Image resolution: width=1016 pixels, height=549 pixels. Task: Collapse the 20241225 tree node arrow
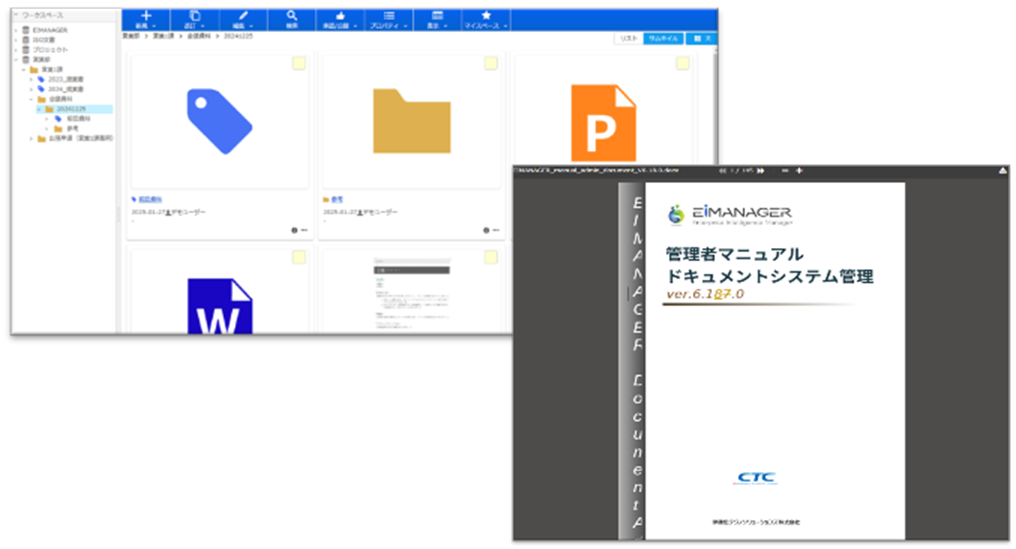coord(39,109)
